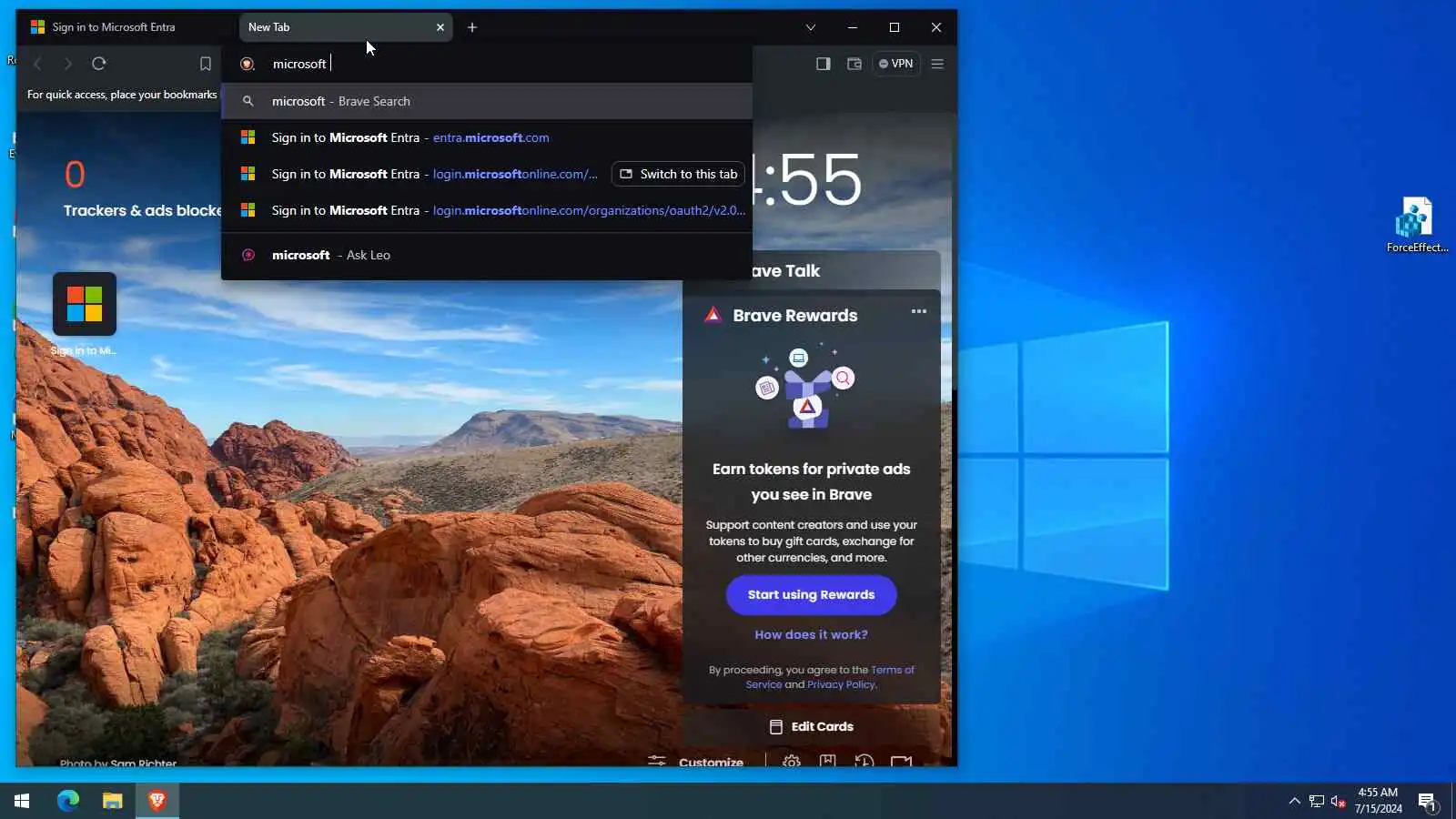
Task: Expand the tab search dropdown arrow
Action: pos(811,27)
